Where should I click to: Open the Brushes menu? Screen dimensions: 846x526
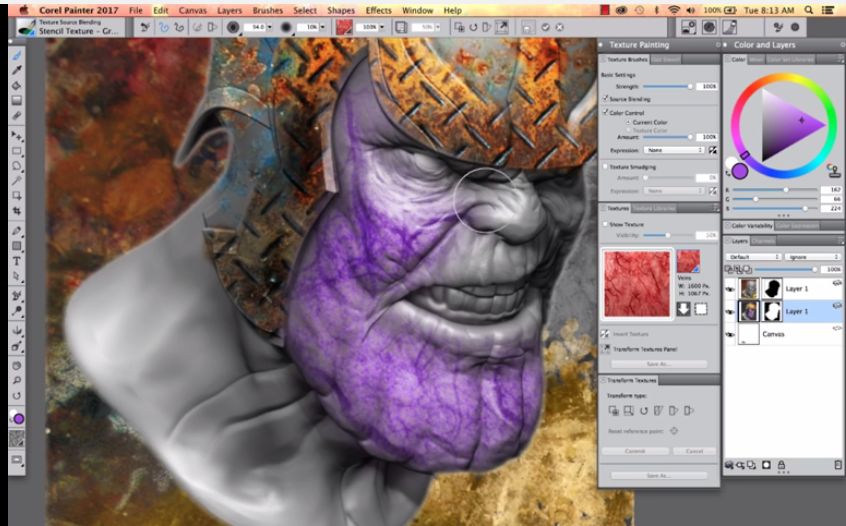[268, 10]
